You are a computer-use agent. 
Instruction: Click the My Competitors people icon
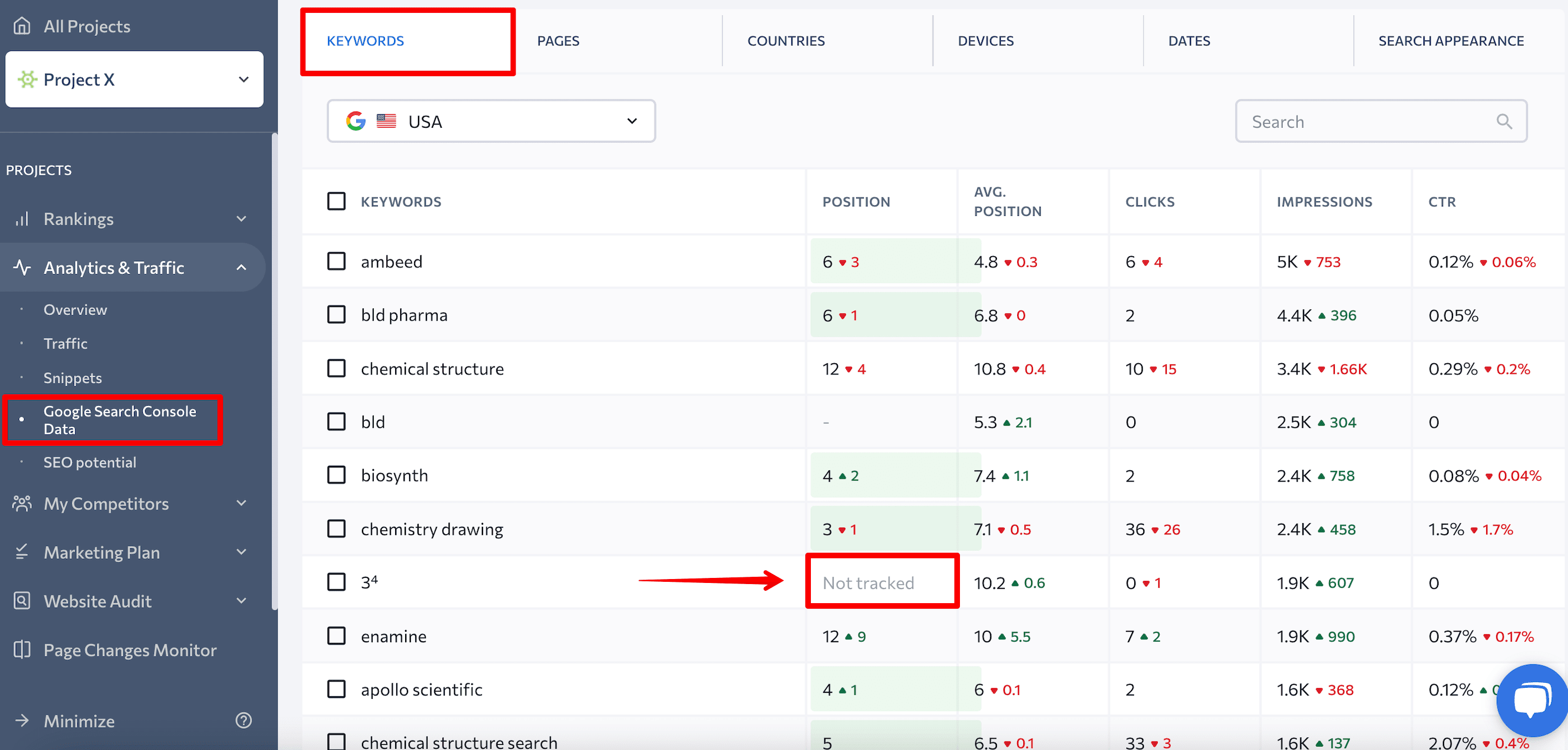pos(22,503)
